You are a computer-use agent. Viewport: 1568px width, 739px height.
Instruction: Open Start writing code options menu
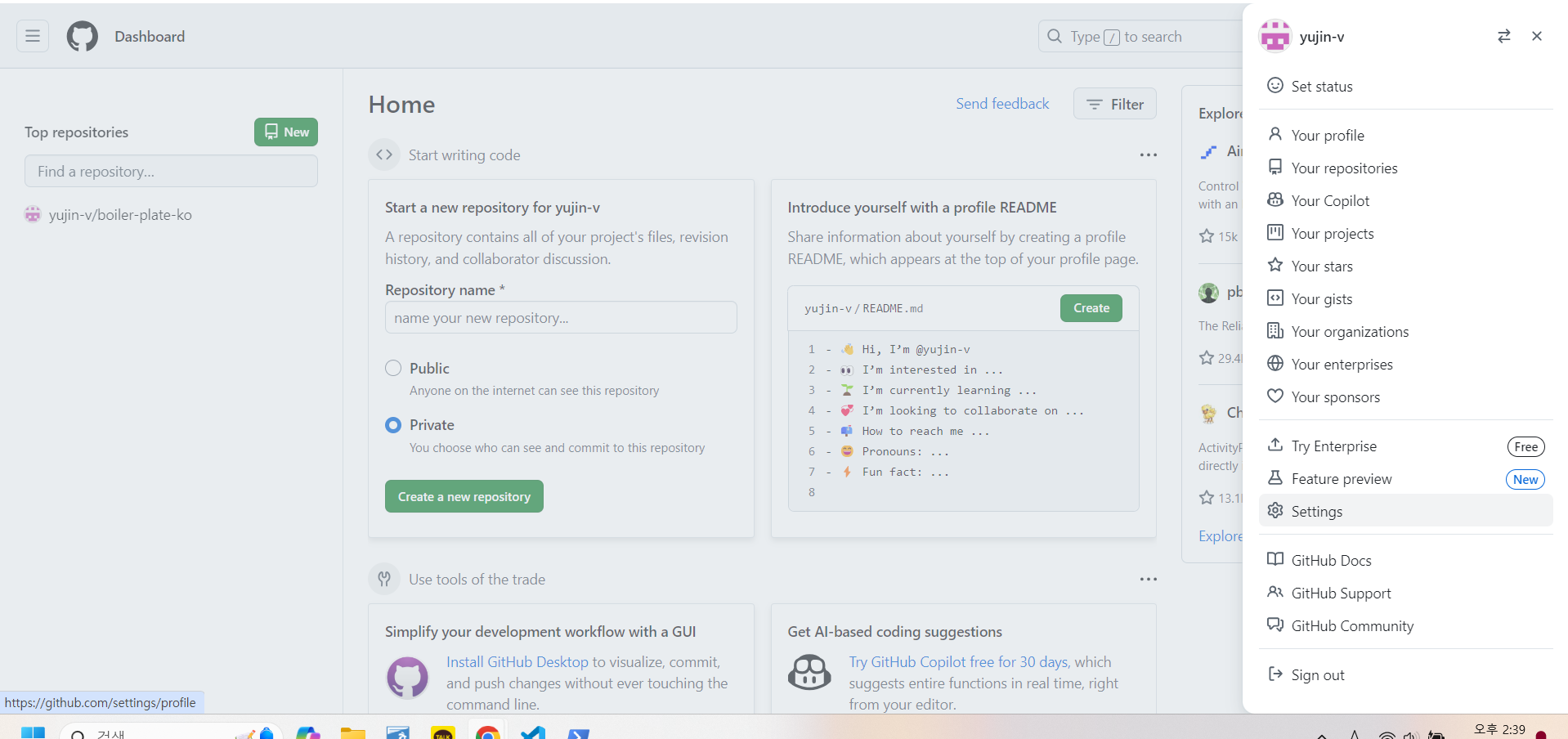1148,155
